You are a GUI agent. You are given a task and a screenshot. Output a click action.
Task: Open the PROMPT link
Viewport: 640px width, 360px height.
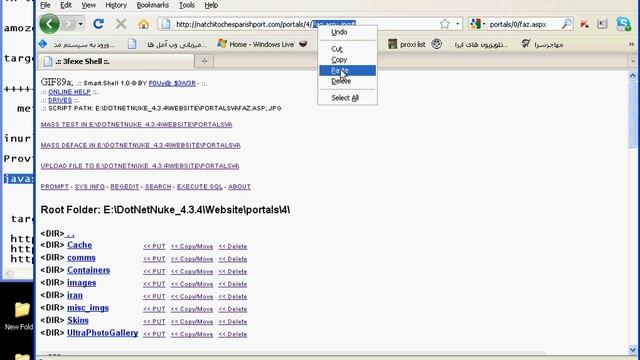[55, 187]
